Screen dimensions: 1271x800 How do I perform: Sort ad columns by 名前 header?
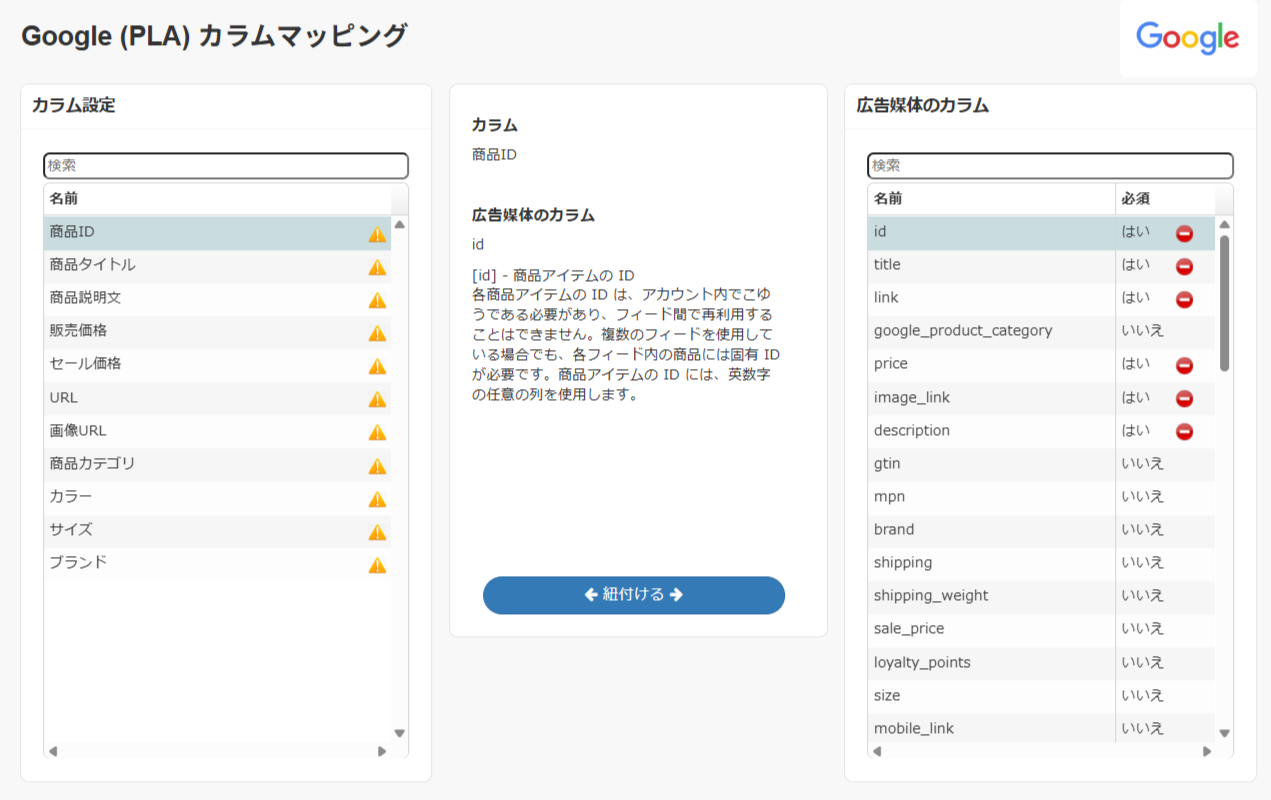coord(991,199)
